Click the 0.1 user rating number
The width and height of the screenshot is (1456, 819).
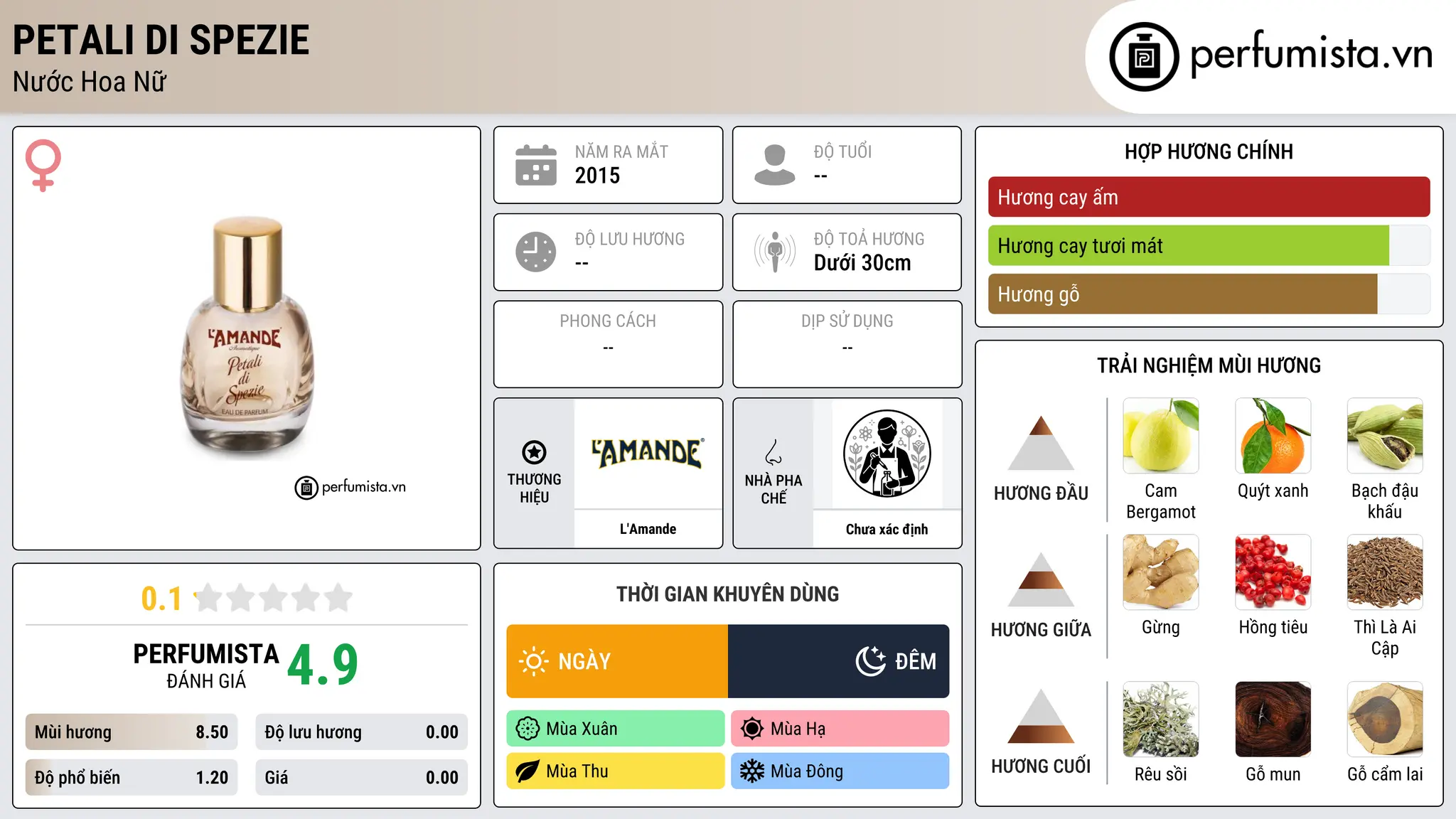click(x=161, y=599)
